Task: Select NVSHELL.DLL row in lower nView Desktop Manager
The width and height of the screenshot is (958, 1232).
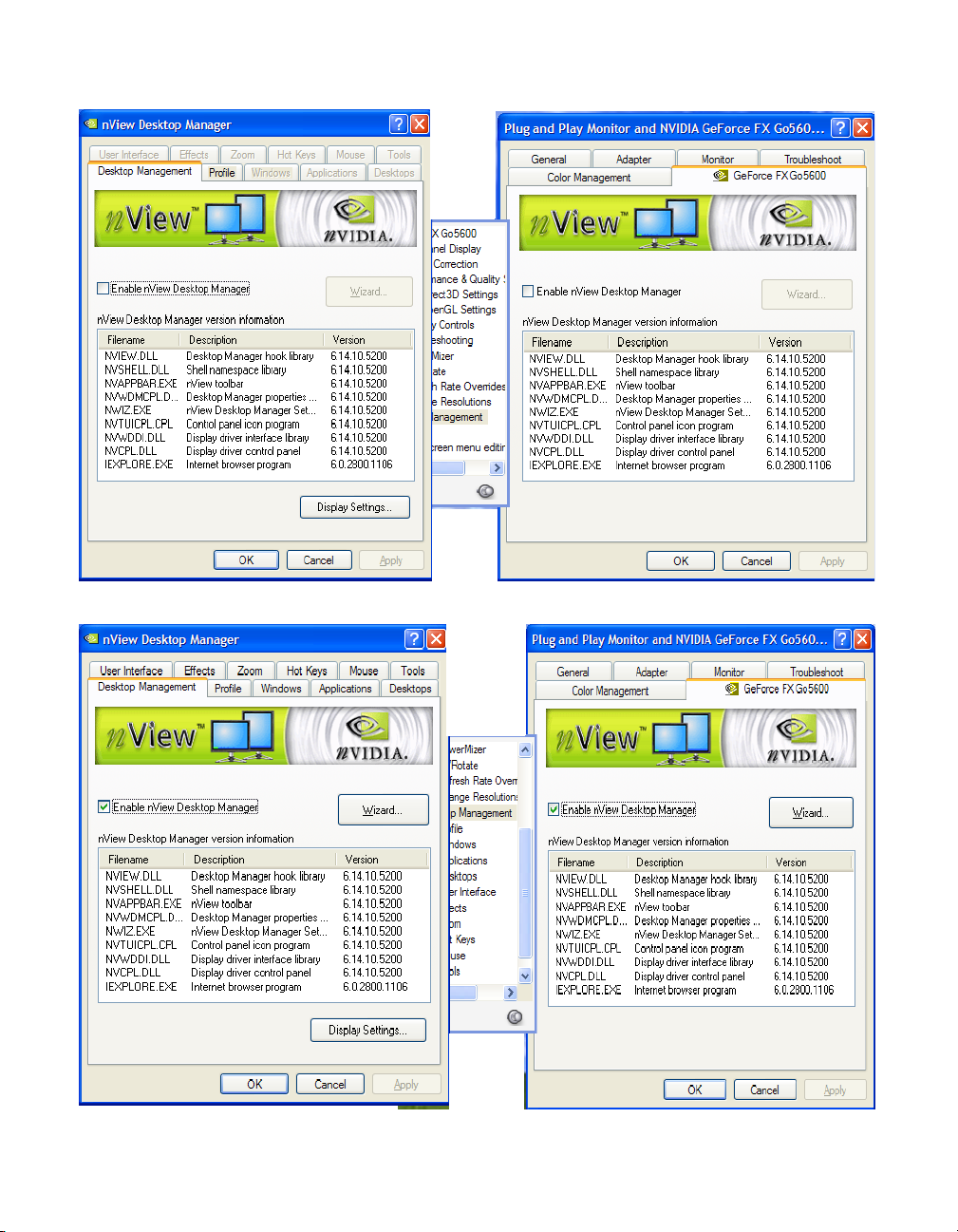Action: (264, 890)
